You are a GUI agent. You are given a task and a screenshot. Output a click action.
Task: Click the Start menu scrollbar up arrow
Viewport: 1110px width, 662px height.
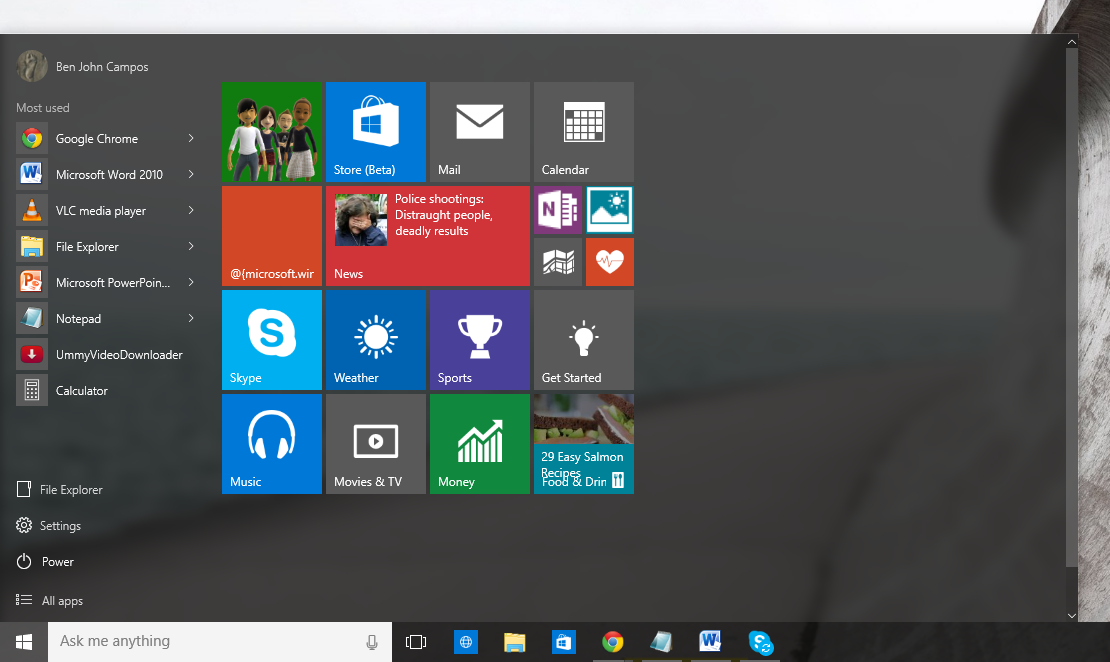tap(1072, 42)
